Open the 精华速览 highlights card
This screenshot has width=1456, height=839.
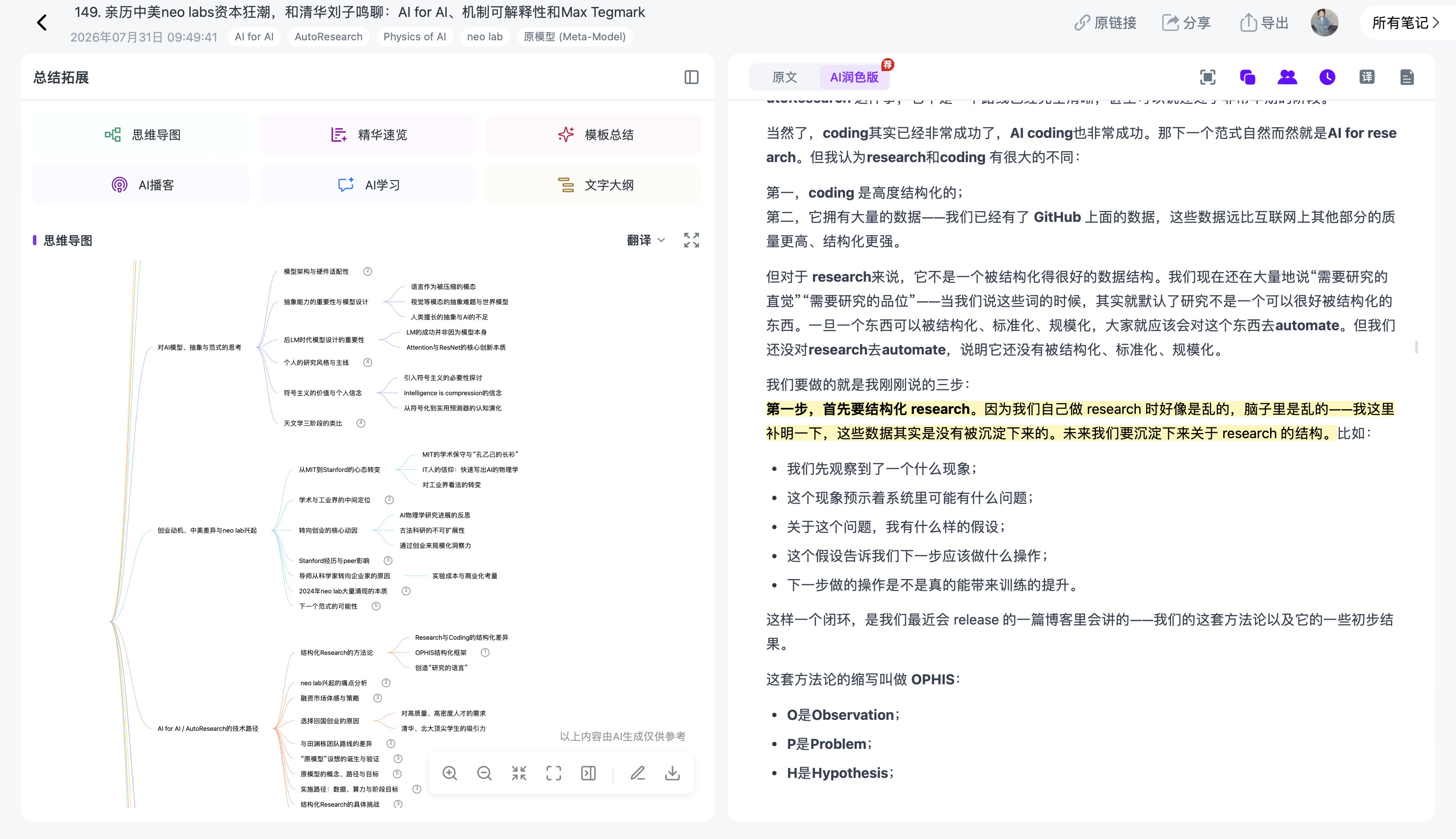[367, 135]
